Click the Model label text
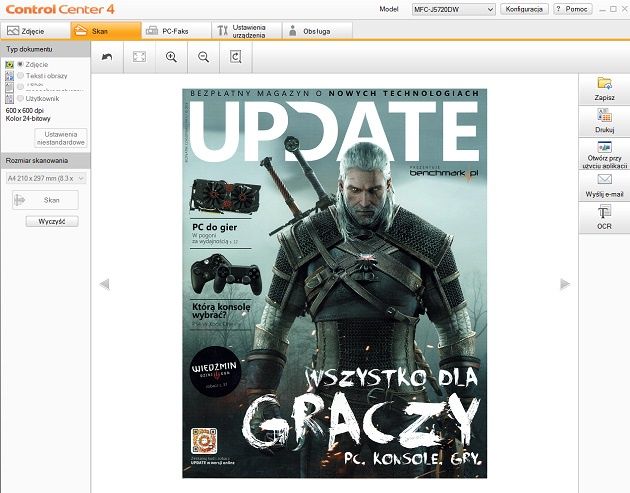Image resolution: width=630 pixels, height=493 pixels. coord(389,9)
